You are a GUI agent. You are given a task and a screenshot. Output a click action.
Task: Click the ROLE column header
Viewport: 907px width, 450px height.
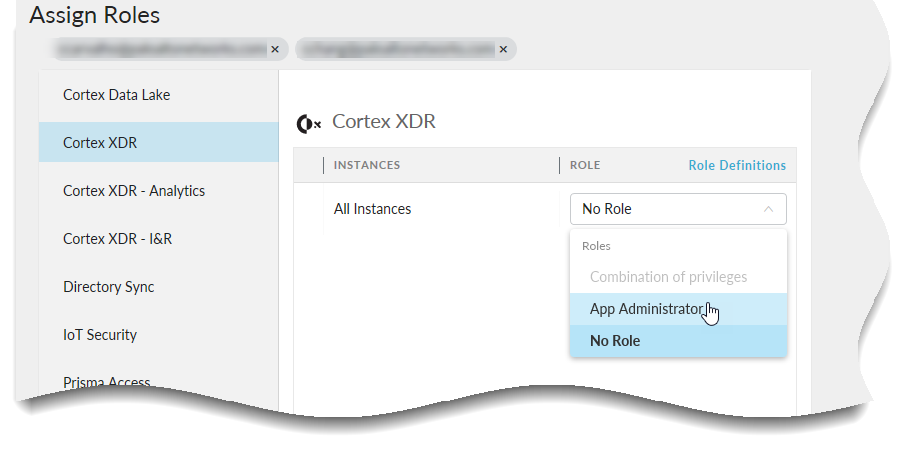(x=585, y=166)
